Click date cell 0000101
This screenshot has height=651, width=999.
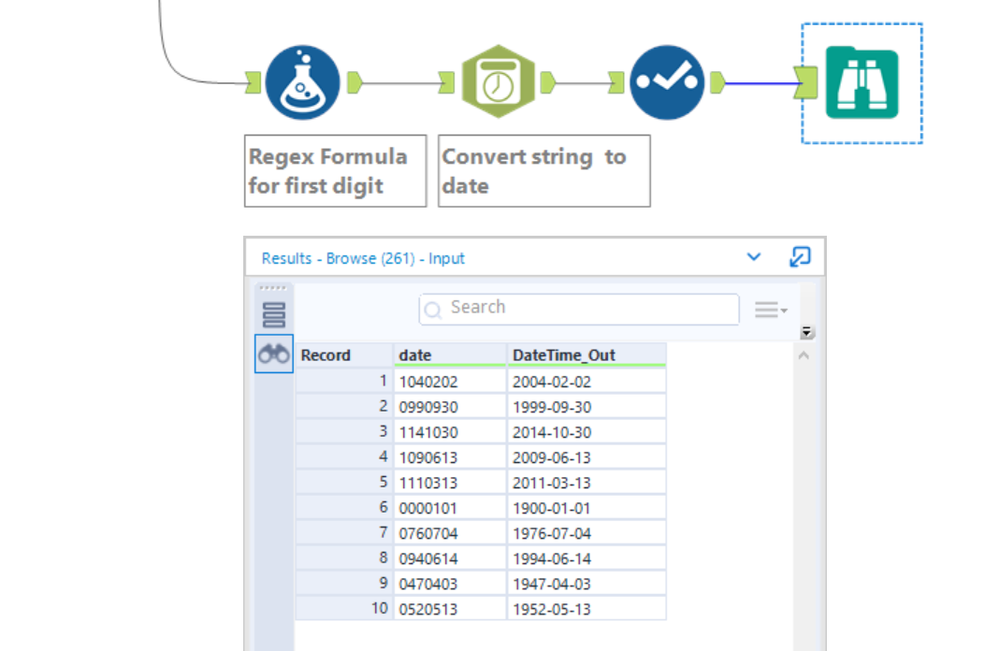pyautogui.click(x=450, y=508)
